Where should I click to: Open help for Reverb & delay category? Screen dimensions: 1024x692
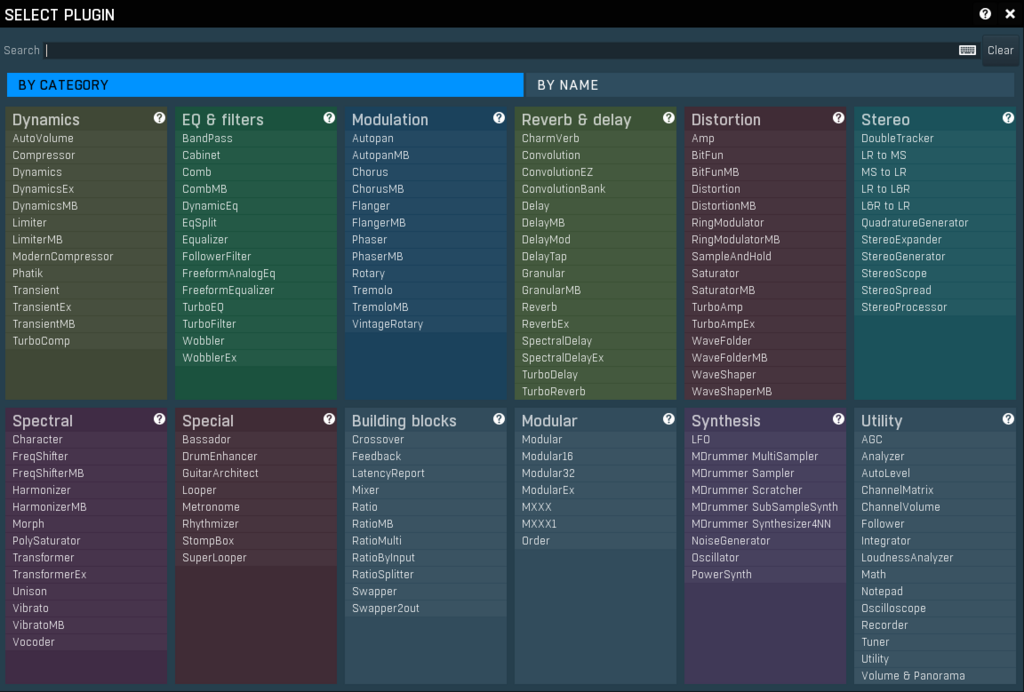click(669, 118)
